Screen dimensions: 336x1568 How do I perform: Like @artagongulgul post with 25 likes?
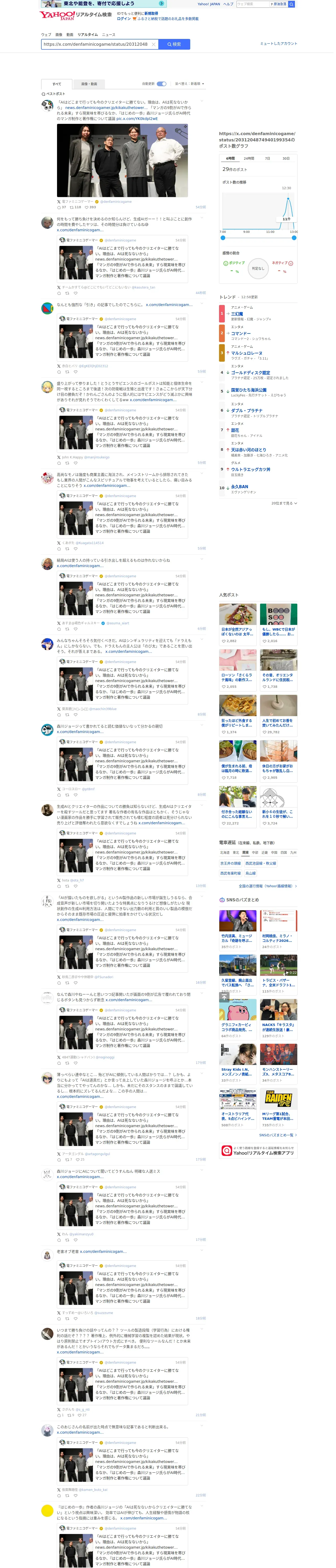click(77, 1160)
